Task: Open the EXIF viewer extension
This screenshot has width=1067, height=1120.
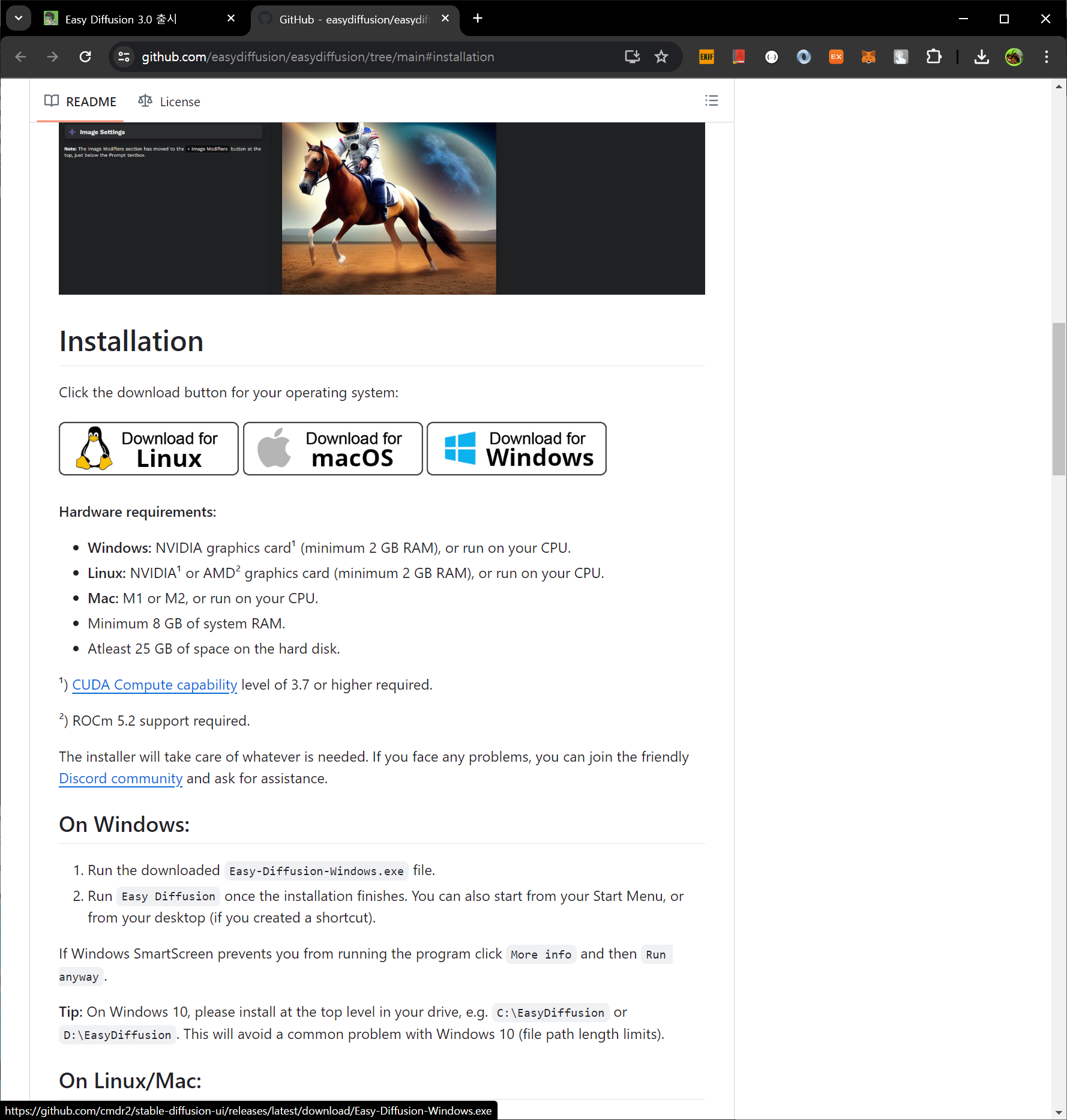Action: pyautogui.click(x=707, y=57)
